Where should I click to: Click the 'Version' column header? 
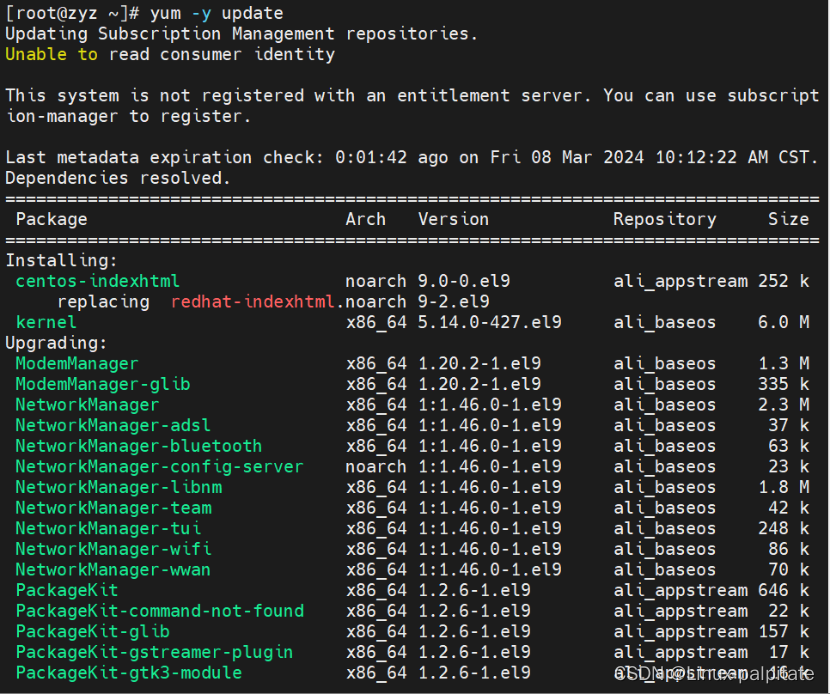[454, 220]
